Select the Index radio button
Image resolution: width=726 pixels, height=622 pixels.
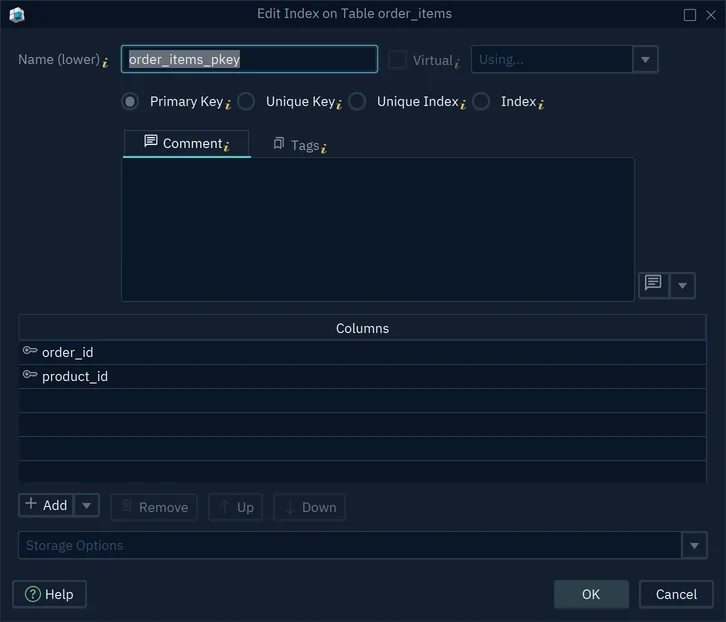[481, 101]
